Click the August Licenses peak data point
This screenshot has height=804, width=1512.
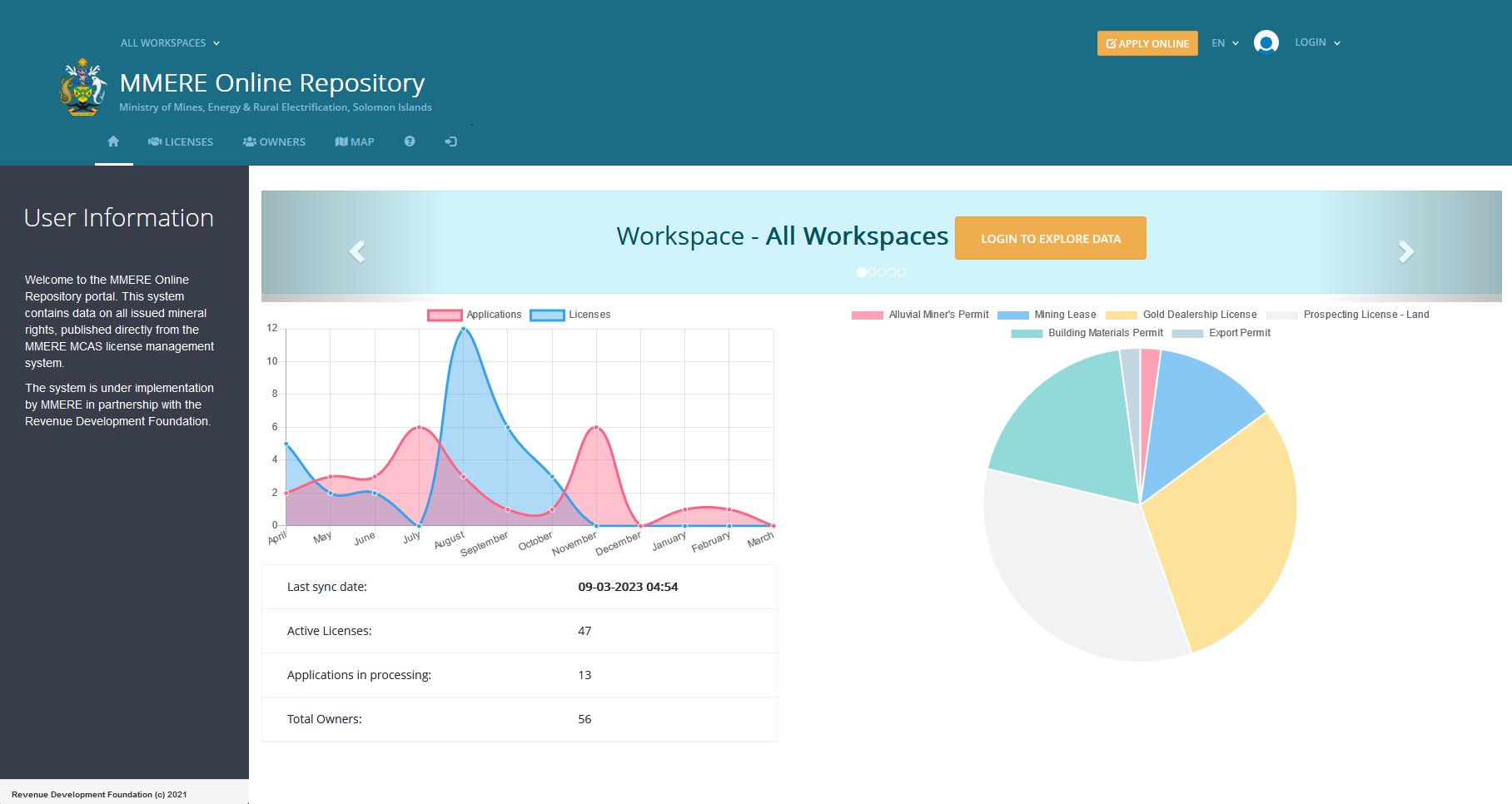(x=464, y=330)
